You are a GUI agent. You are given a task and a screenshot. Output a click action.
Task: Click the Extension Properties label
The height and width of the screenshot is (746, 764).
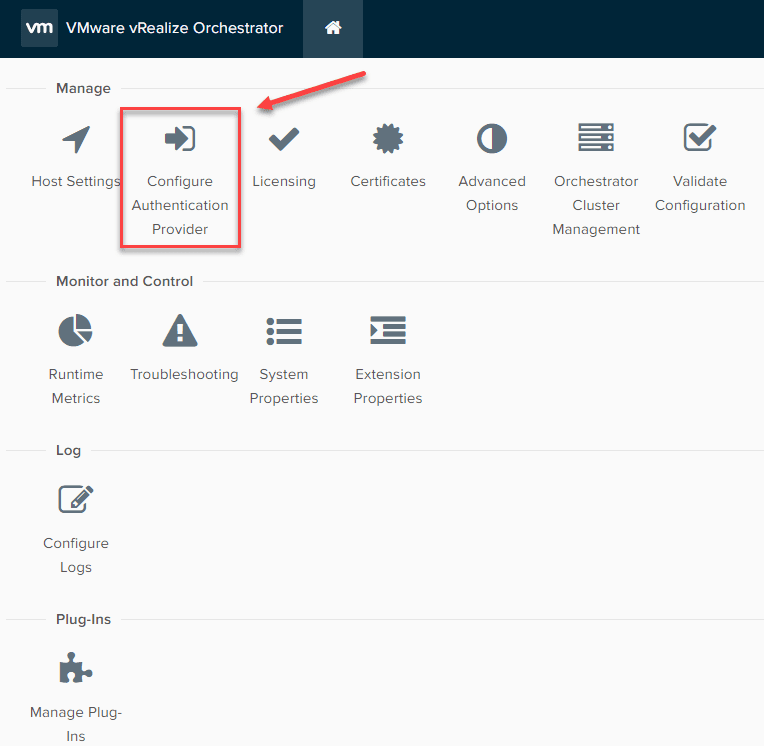pyautogui.click(x=388, y=386)
